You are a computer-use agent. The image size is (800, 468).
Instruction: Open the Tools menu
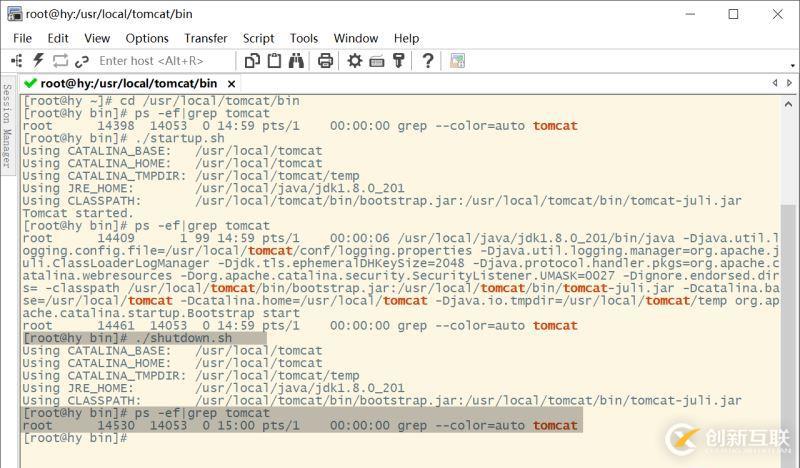point(304,38)
